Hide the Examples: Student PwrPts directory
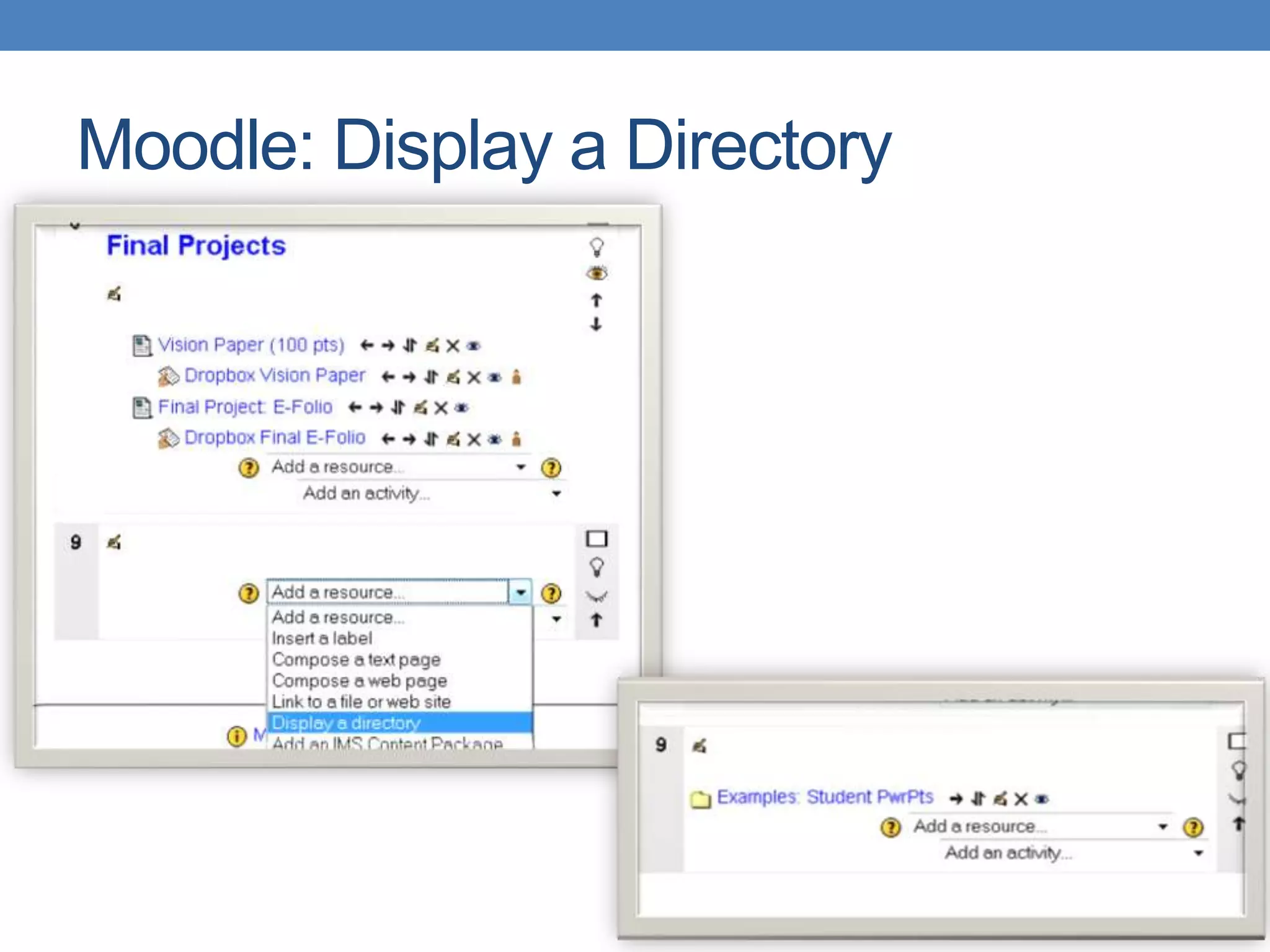 pyautogui.click(x=1042, y=800)
